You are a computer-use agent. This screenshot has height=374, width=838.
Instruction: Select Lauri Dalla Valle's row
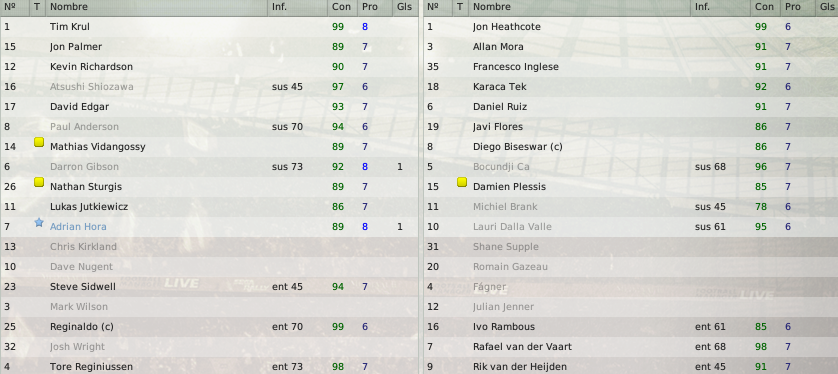click(631, 227)
